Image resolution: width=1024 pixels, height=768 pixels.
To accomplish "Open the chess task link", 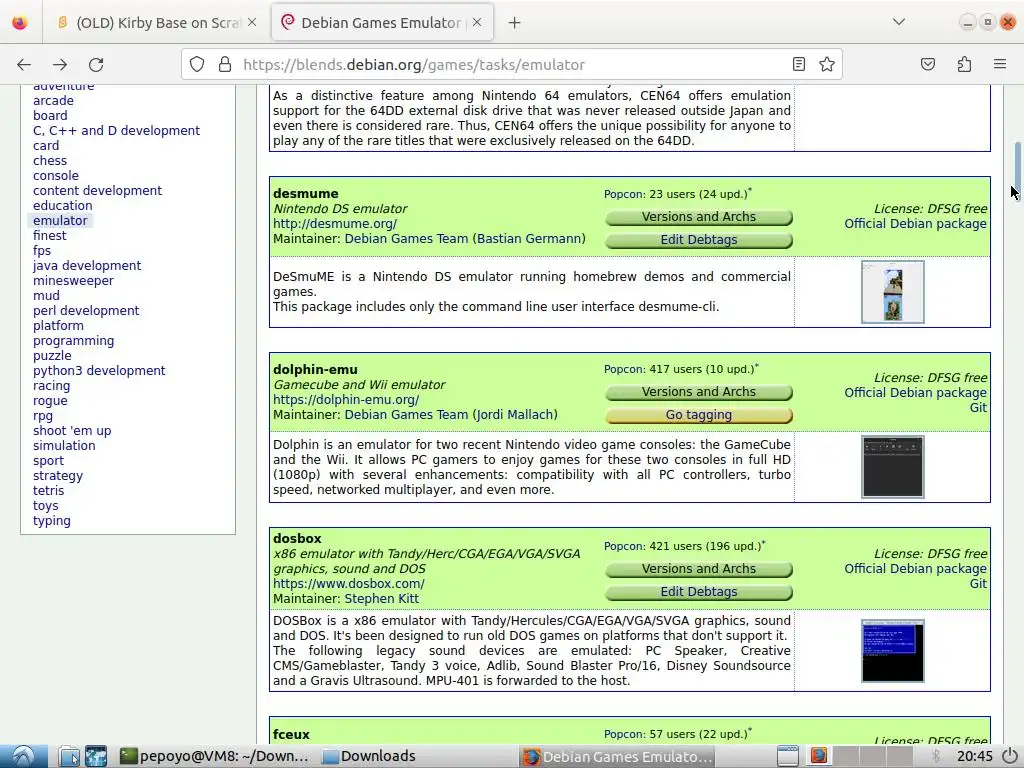I will point(50,161).
